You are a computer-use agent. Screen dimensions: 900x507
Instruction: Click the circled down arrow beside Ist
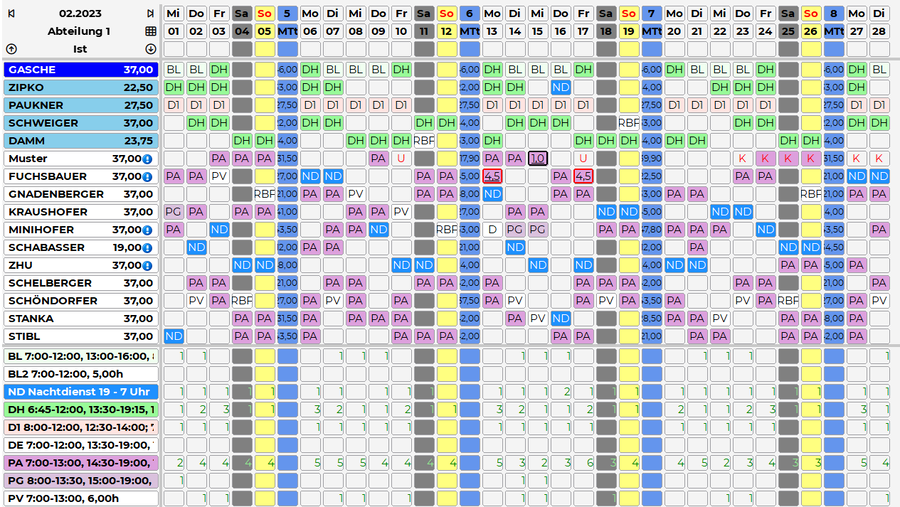click(150, 49)
